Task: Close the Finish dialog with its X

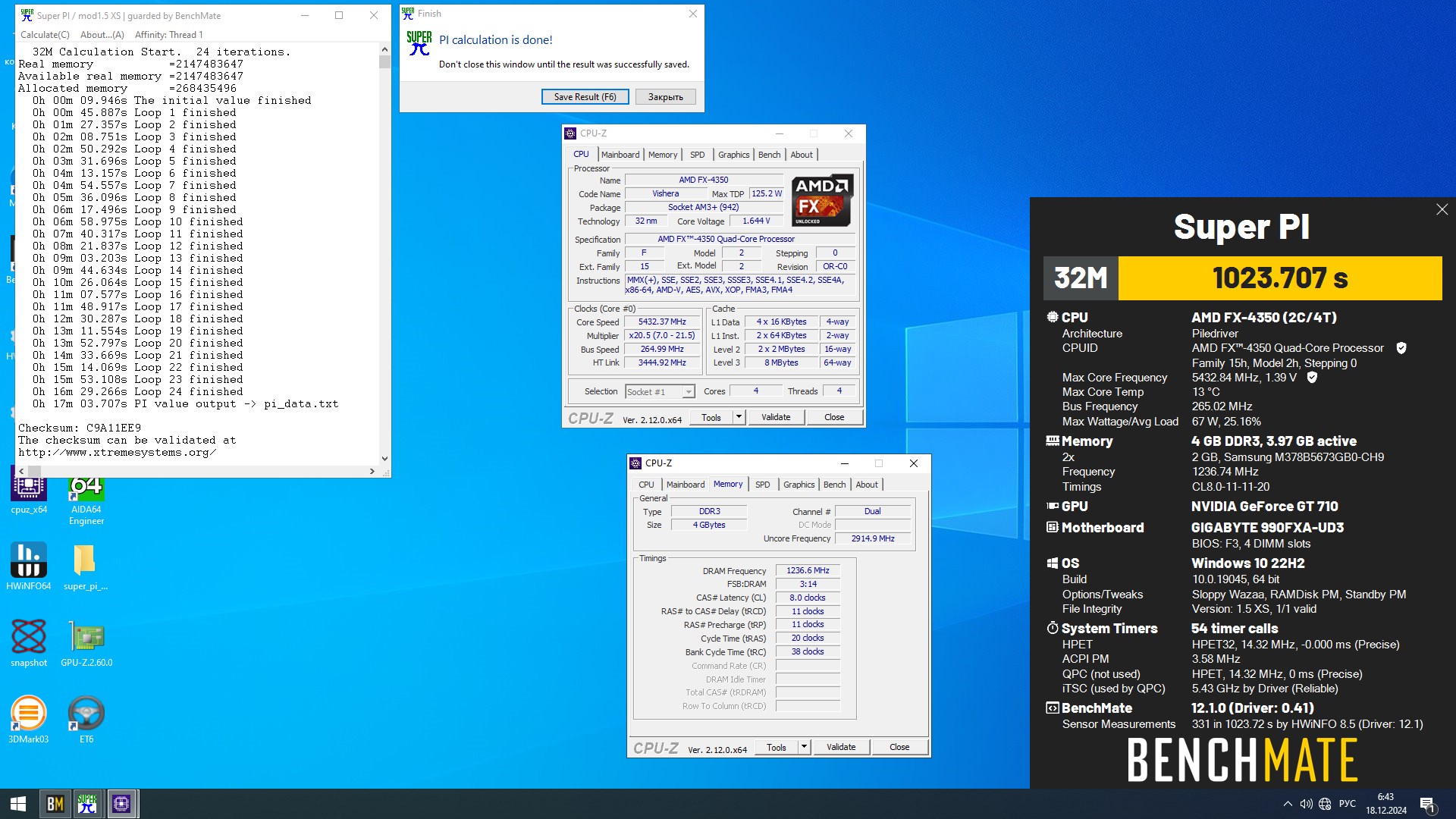Action: tap(692, 14)
